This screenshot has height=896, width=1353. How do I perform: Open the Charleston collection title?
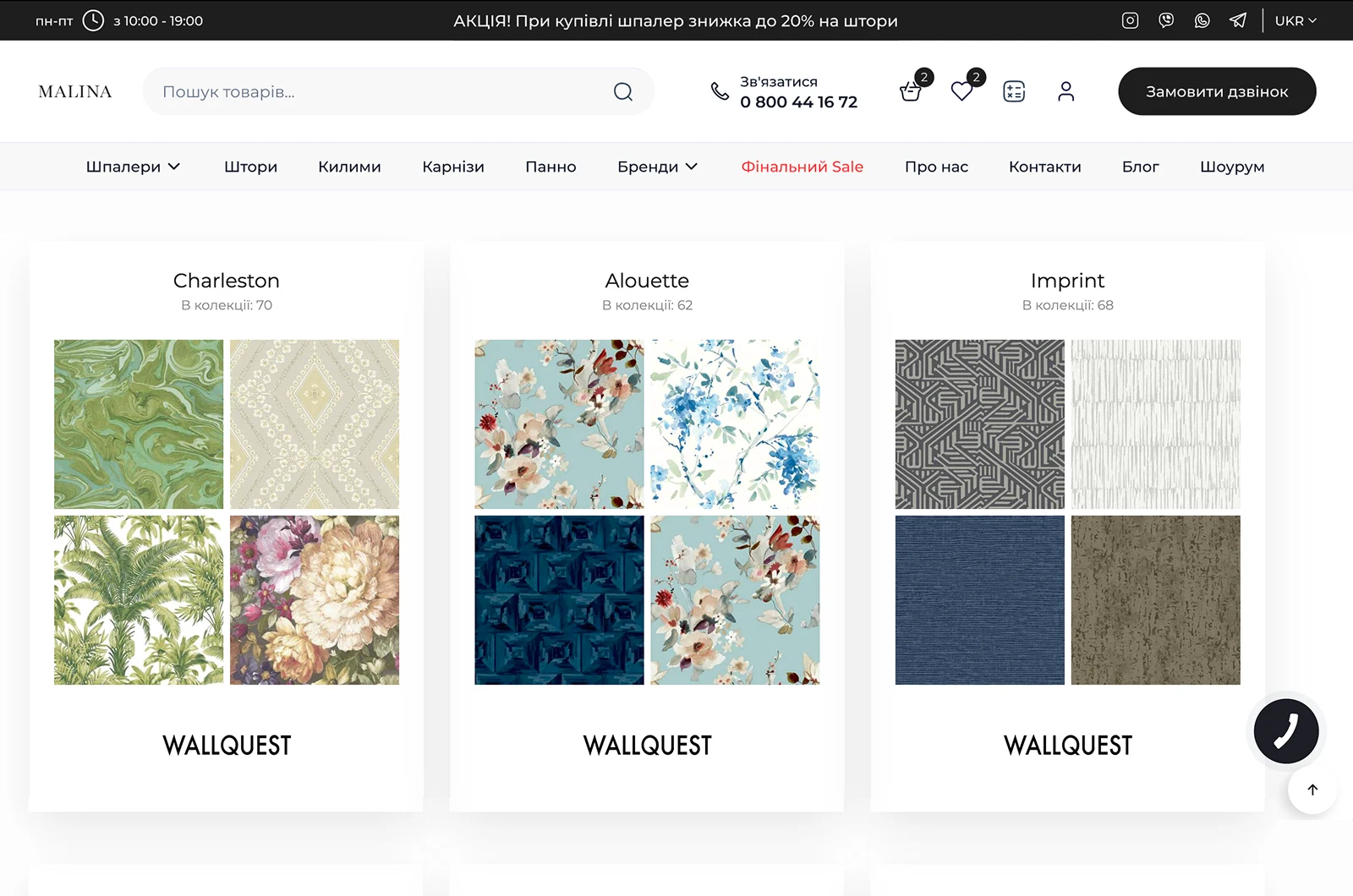(226, 281)
